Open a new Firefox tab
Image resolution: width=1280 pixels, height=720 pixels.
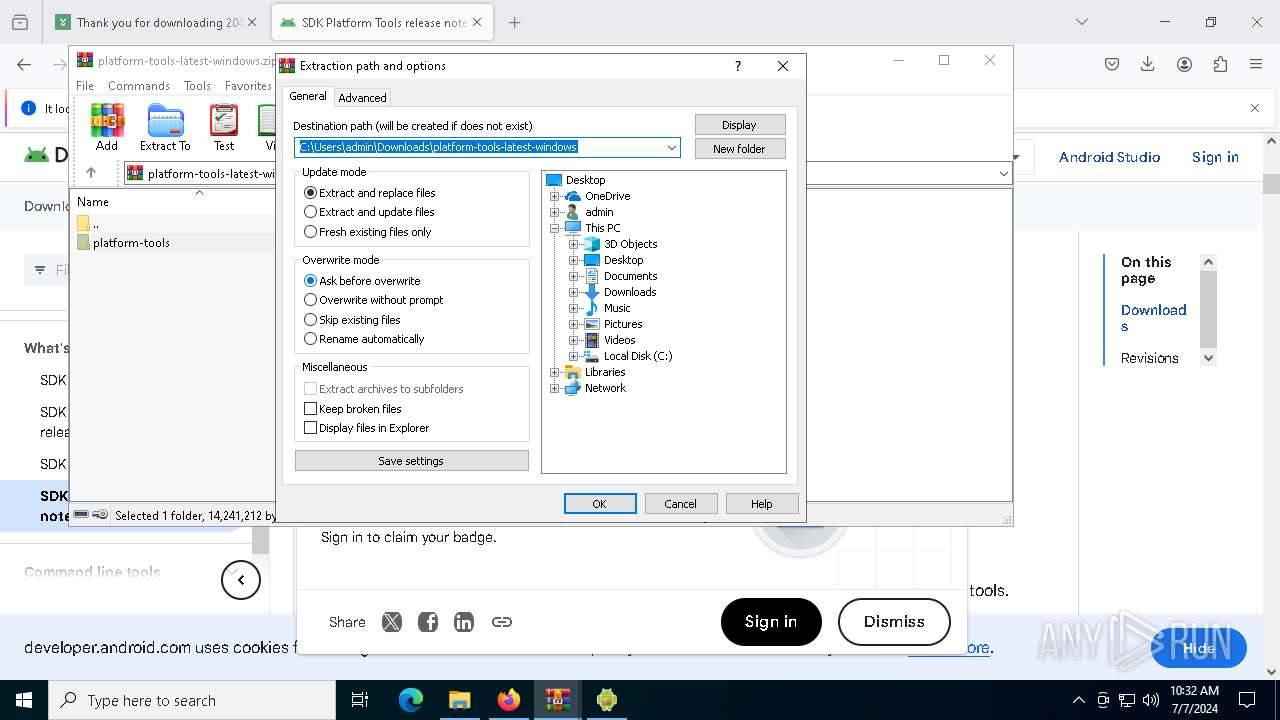(515, 22)
